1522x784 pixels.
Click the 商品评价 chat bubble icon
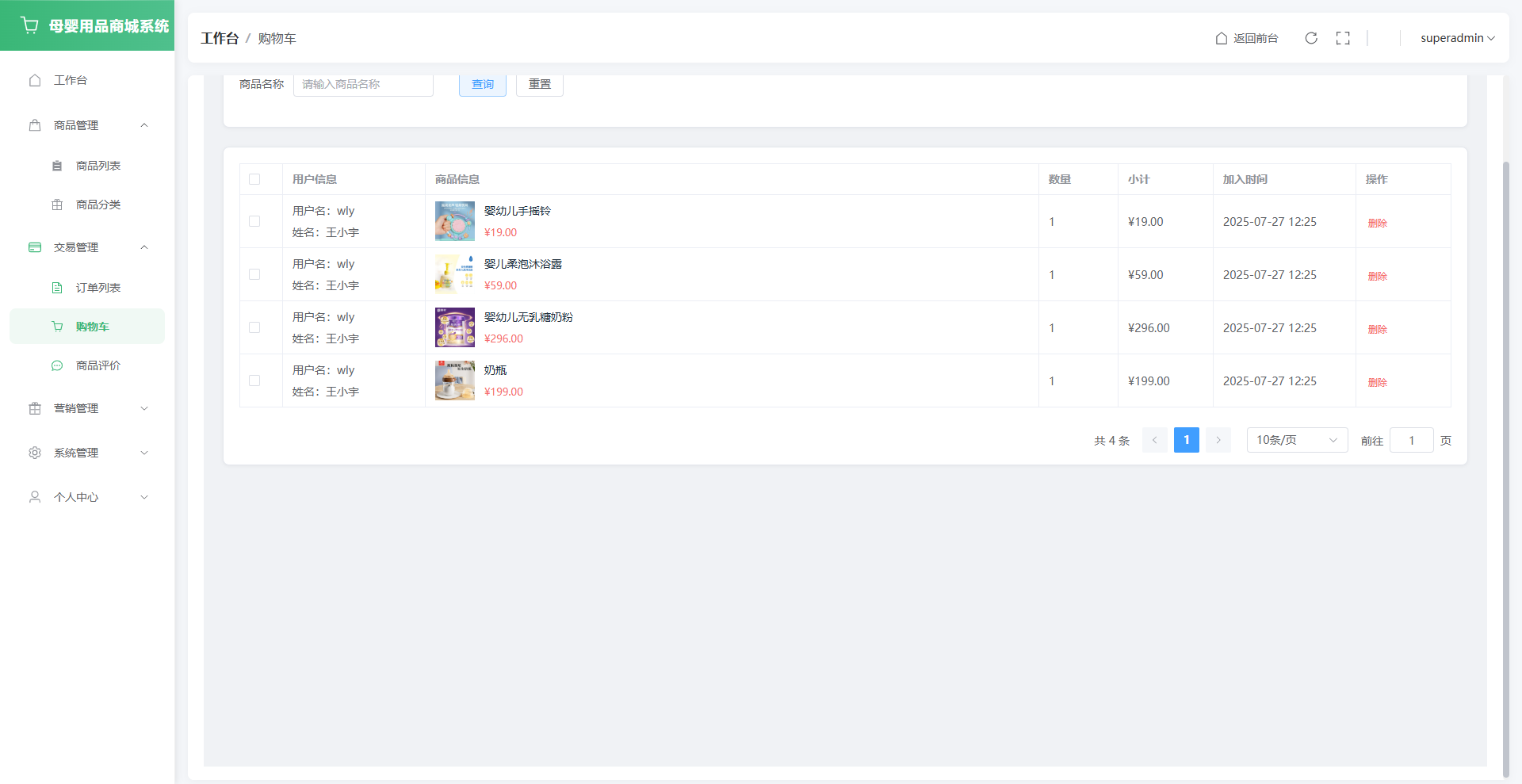tap(57, 365)
